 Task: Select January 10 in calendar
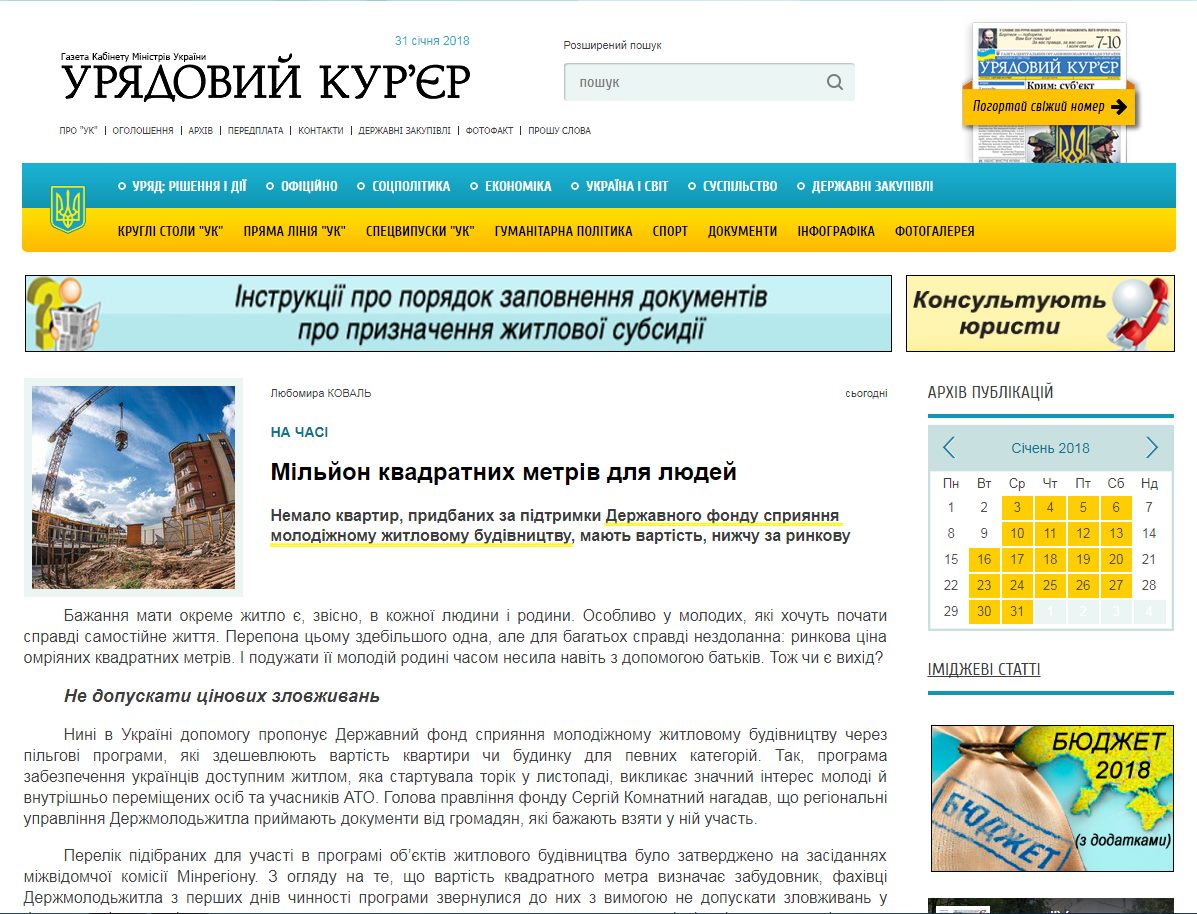pyautogui.click(x=1017, y=534)
